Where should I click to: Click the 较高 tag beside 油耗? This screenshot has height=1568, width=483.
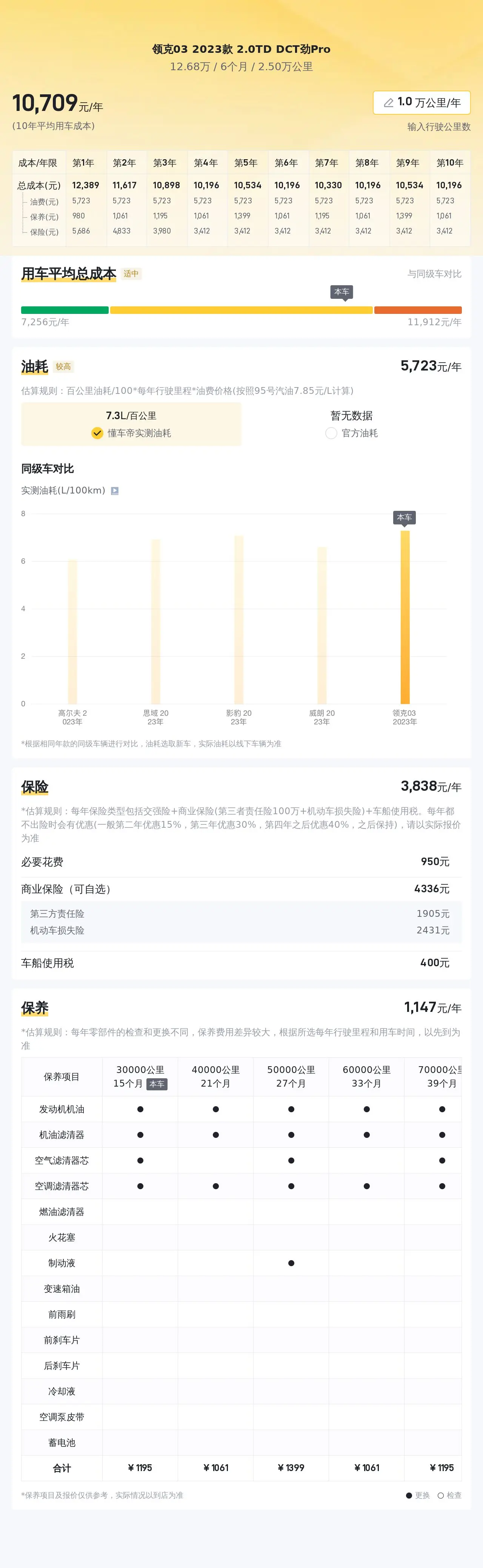[63, 366]
